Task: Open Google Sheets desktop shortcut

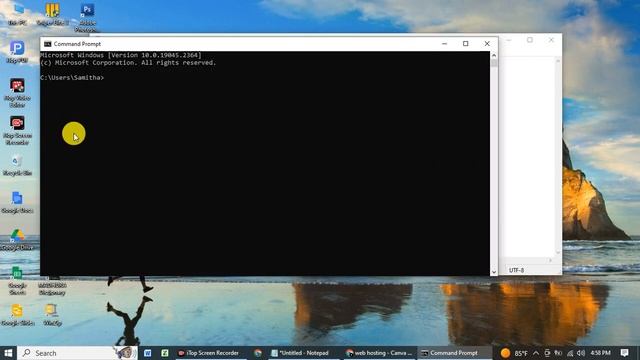Action: [17, 280]
